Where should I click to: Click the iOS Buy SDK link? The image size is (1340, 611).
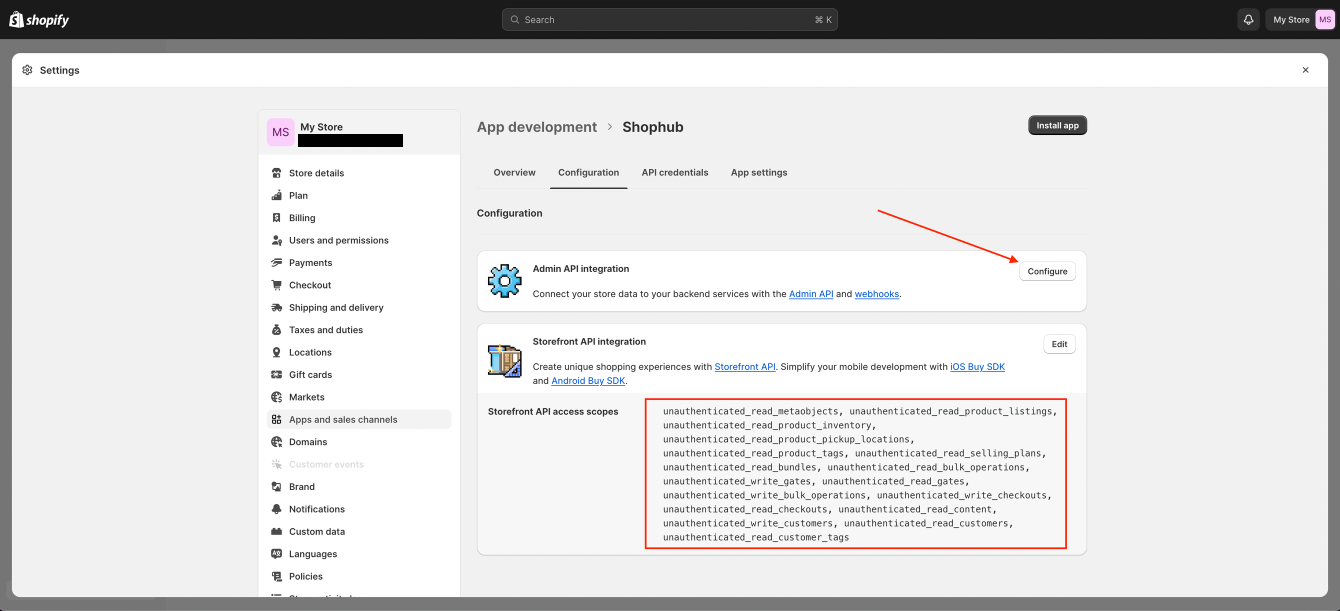977,366
